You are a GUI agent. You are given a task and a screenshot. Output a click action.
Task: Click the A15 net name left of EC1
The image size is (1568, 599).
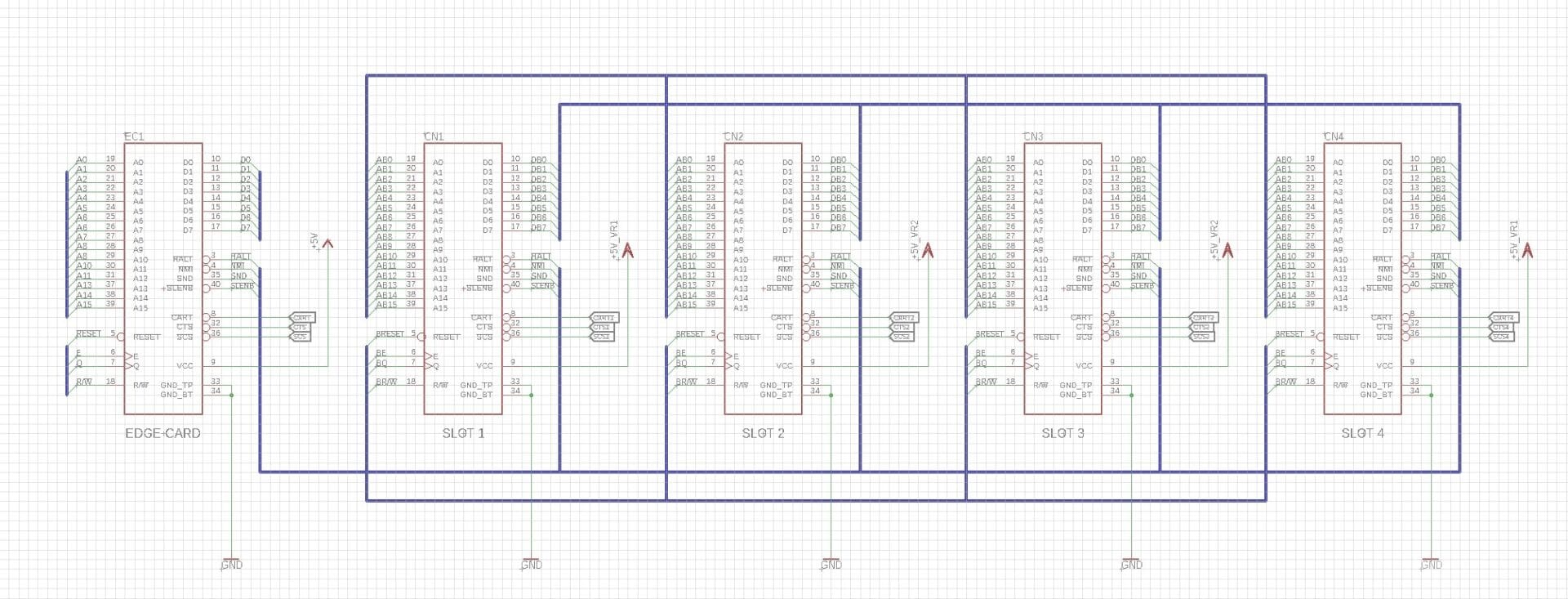point(84,305)
